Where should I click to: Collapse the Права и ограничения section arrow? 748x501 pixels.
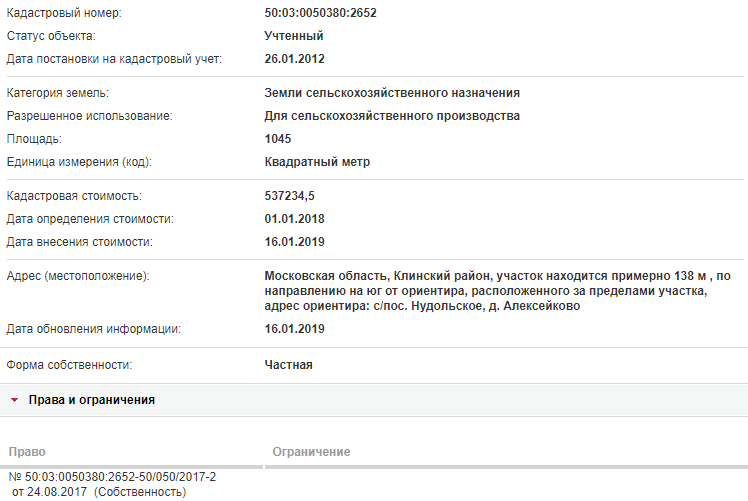coord(14,400)
